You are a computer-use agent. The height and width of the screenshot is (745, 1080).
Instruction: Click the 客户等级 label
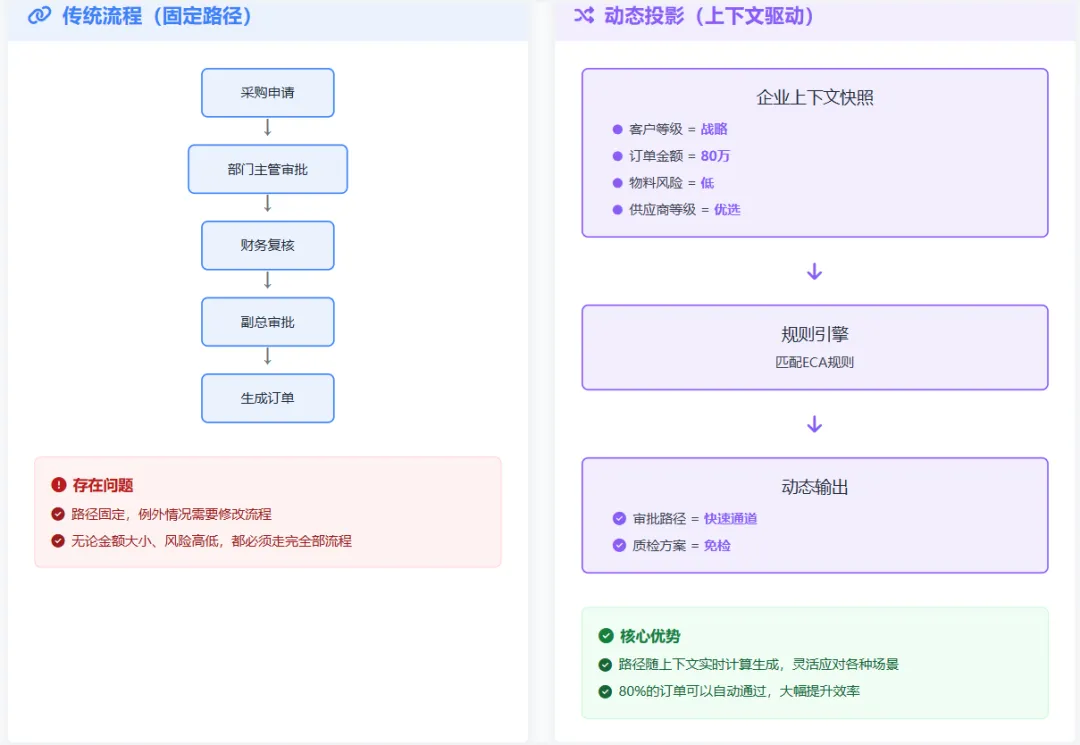[x=656, y=129]
